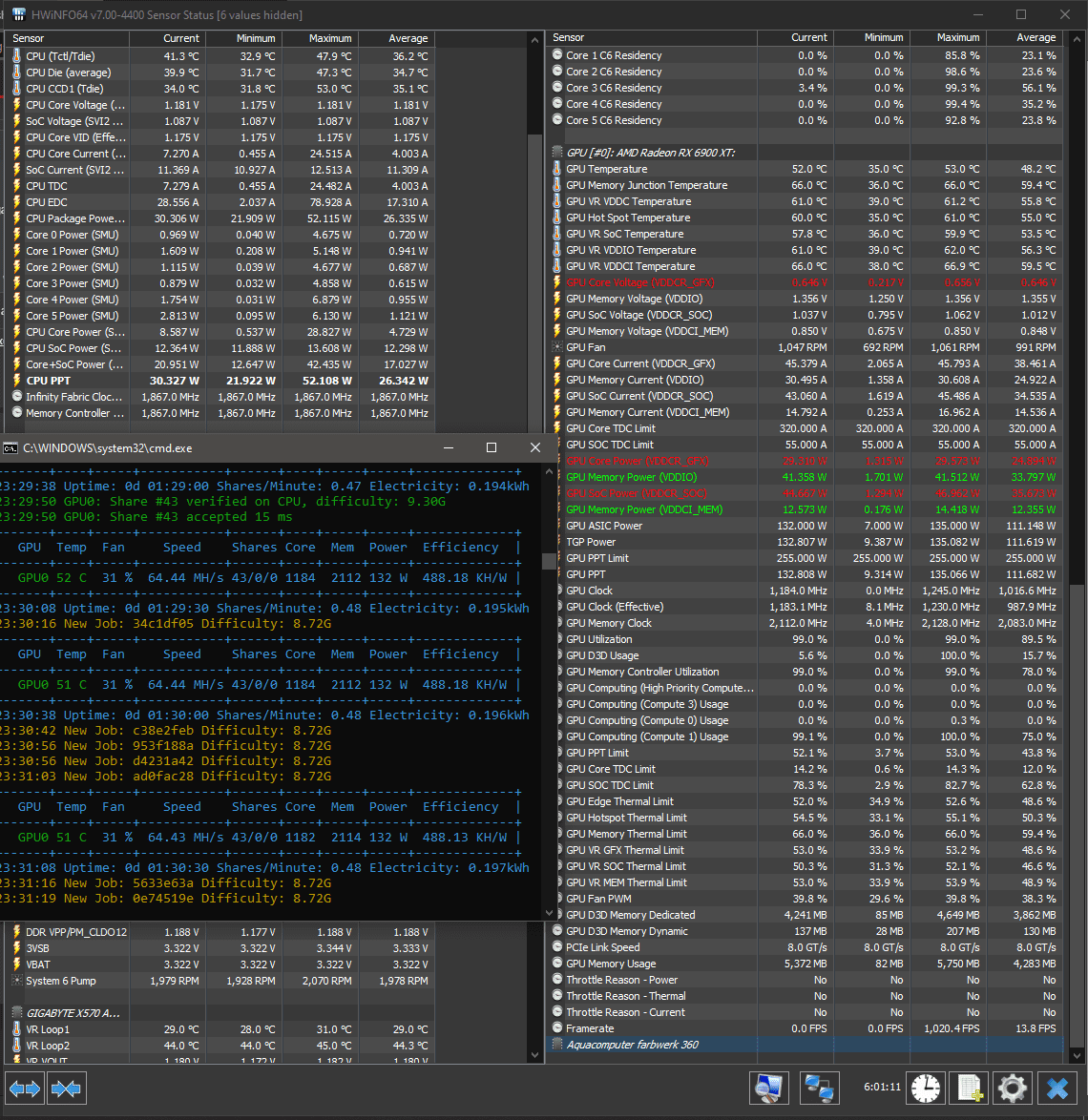Select the GPU Core Power (VDDCR_GFX) row
Image resolution: width=1088 pixels, height=1120 pixels.
tap(806, 461)
